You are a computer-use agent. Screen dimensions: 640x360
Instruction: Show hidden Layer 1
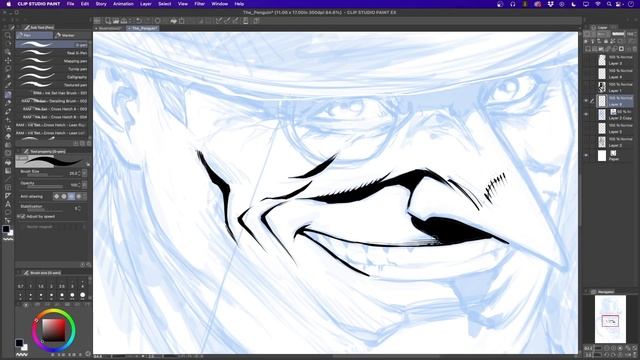click(x=587, y=87)
